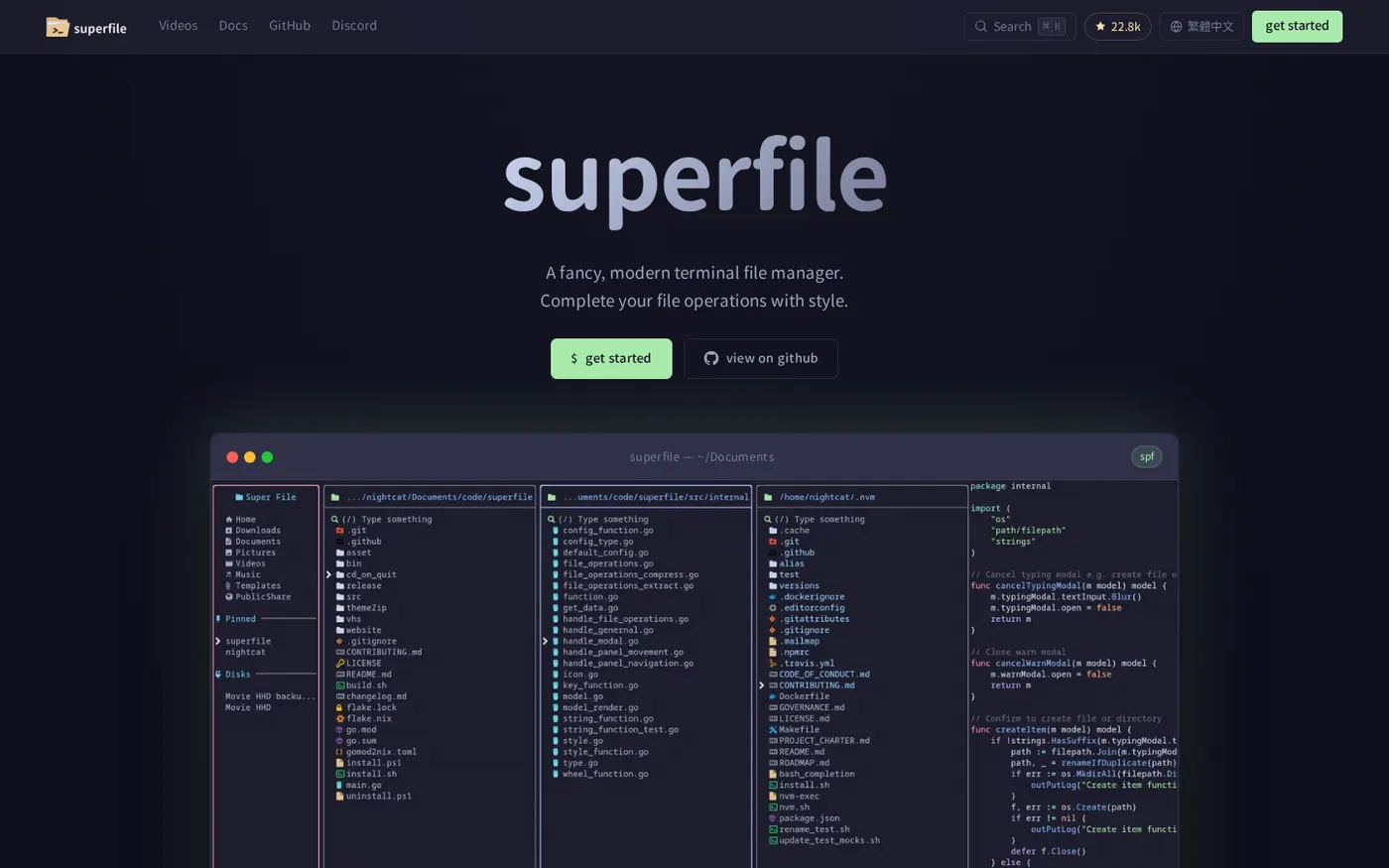Click the folder icon beside 'cd_on_quit'
The width and height of the screenshot is (1389, 868).
pos(340,574)
